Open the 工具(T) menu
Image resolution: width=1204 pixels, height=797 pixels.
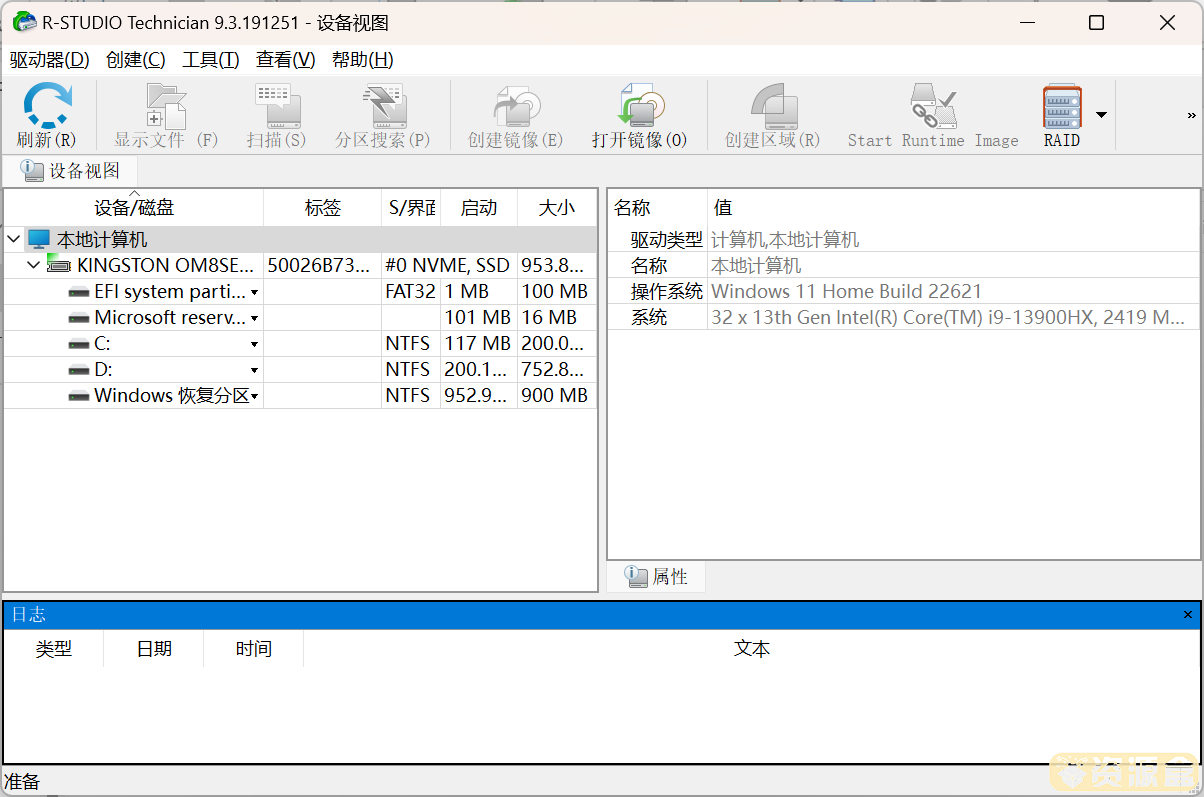point(210,59)
